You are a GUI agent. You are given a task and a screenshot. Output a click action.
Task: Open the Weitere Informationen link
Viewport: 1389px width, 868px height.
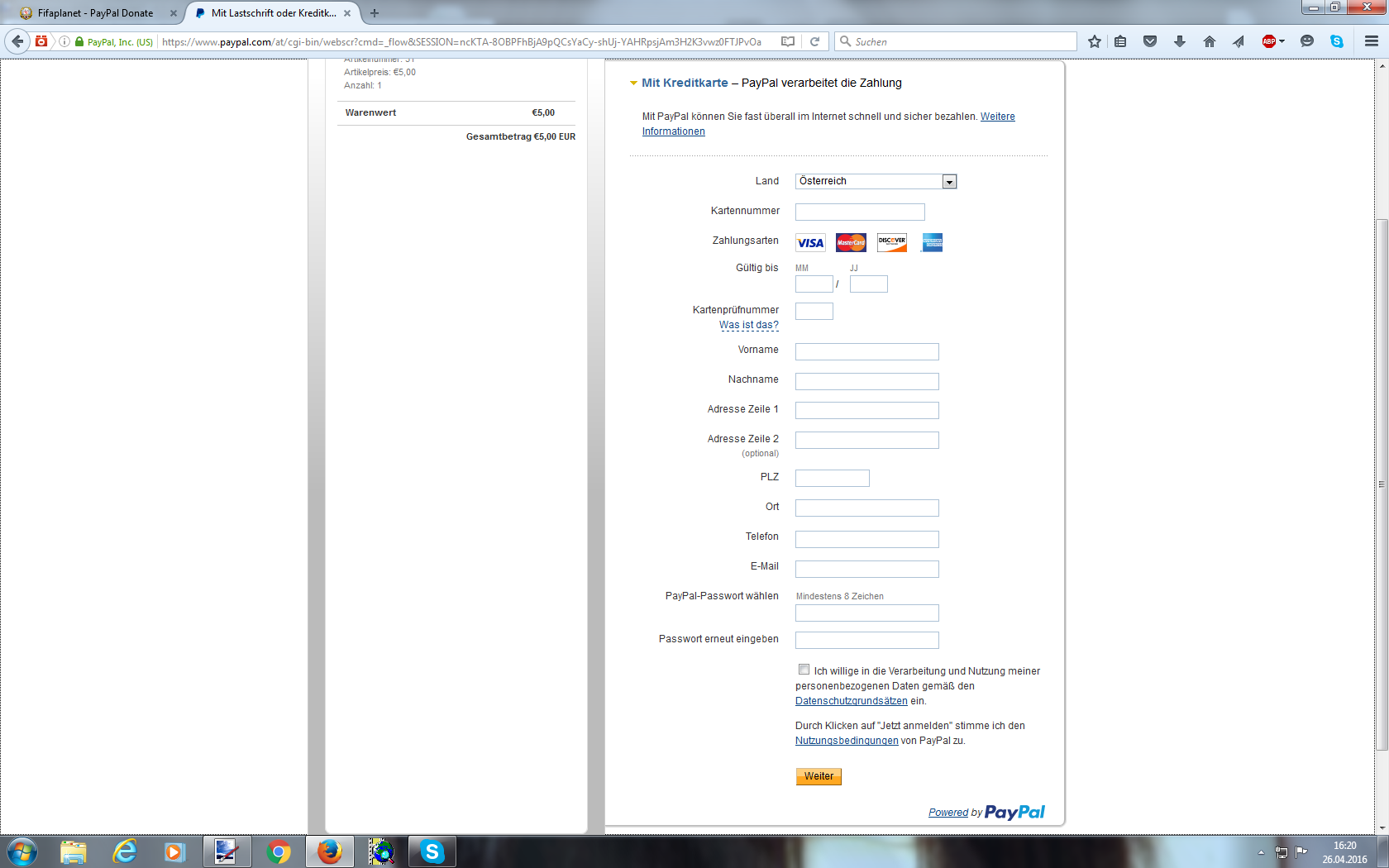click(828, 124)
